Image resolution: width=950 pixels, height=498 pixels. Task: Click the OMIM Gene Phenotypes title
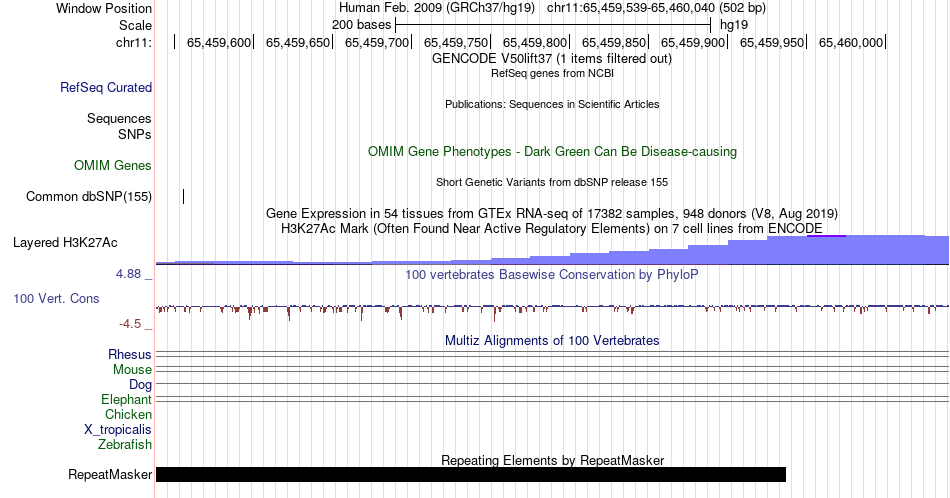click(552, 151)
